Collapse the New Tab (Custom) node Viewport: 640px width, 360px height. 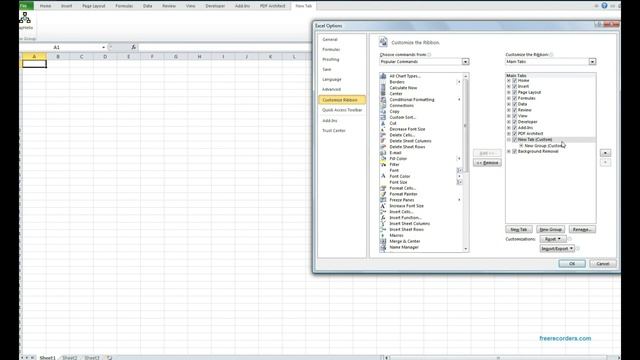509,140
